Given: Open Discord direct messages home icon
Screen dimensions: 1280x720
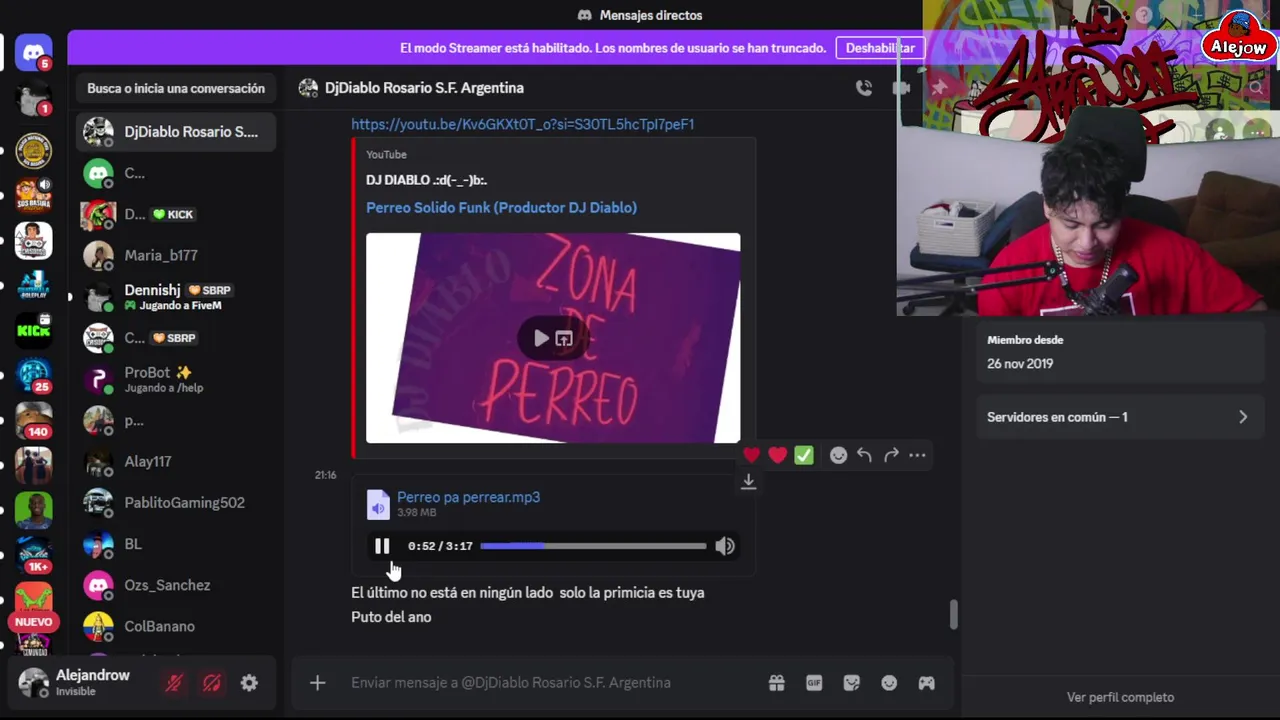Looking at the screenshot, I should (33, 52).
